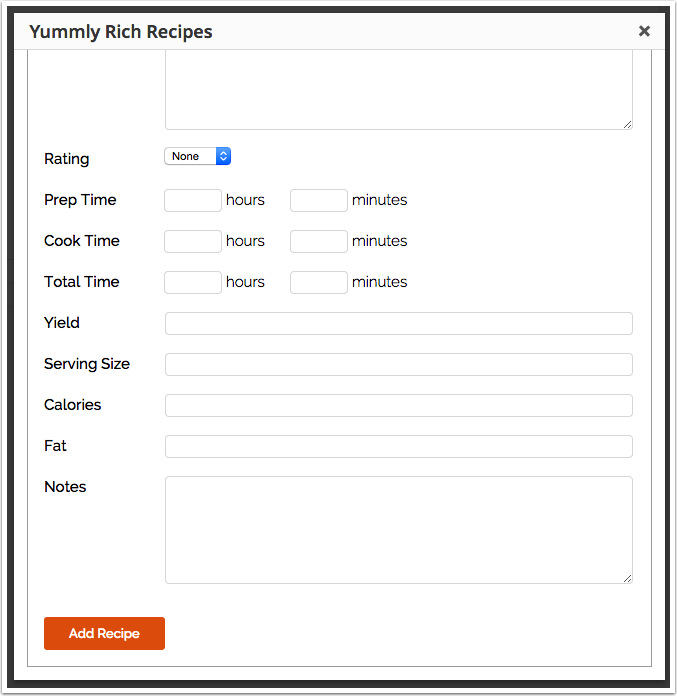The width and height of the screenshot is (677, 696).
Task: Select the Total Time hours field
Action: coord(193,282)
